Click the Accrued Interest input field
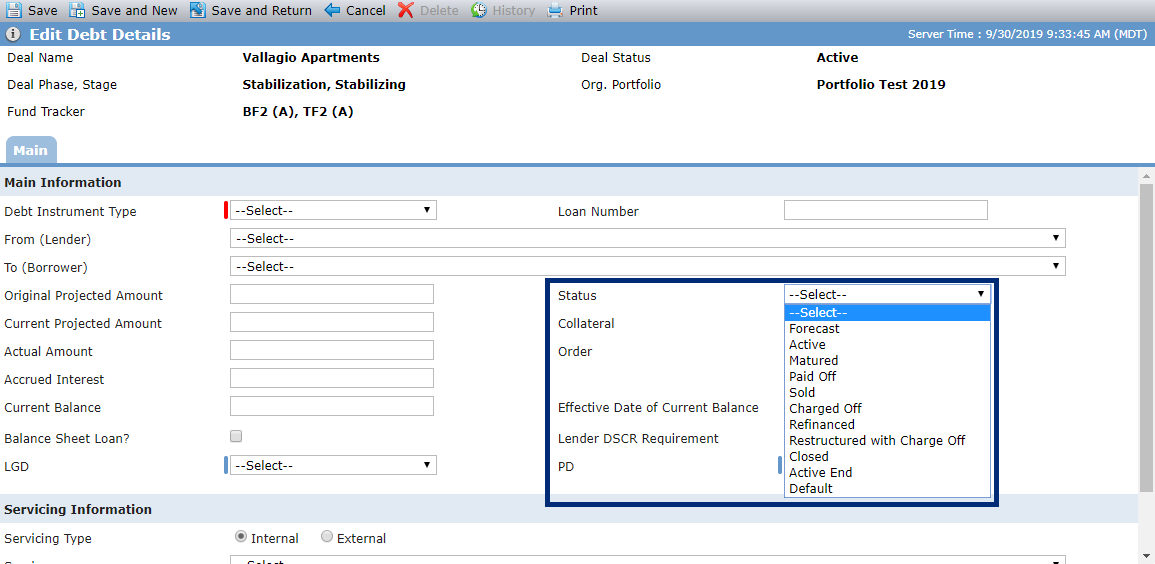 331,378
